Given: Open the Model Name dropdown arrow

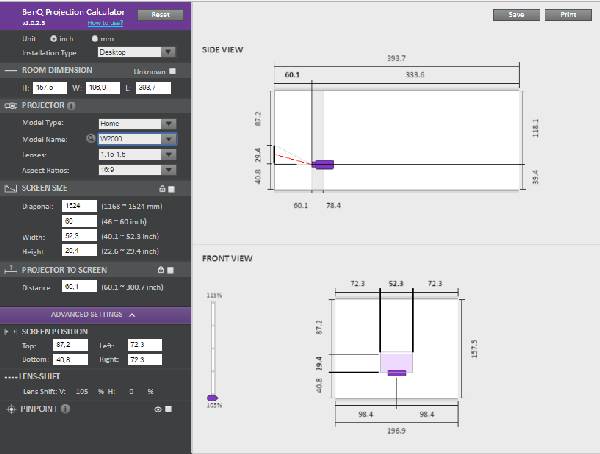Looking at the screenshot, I should click(x=168, y=139).
